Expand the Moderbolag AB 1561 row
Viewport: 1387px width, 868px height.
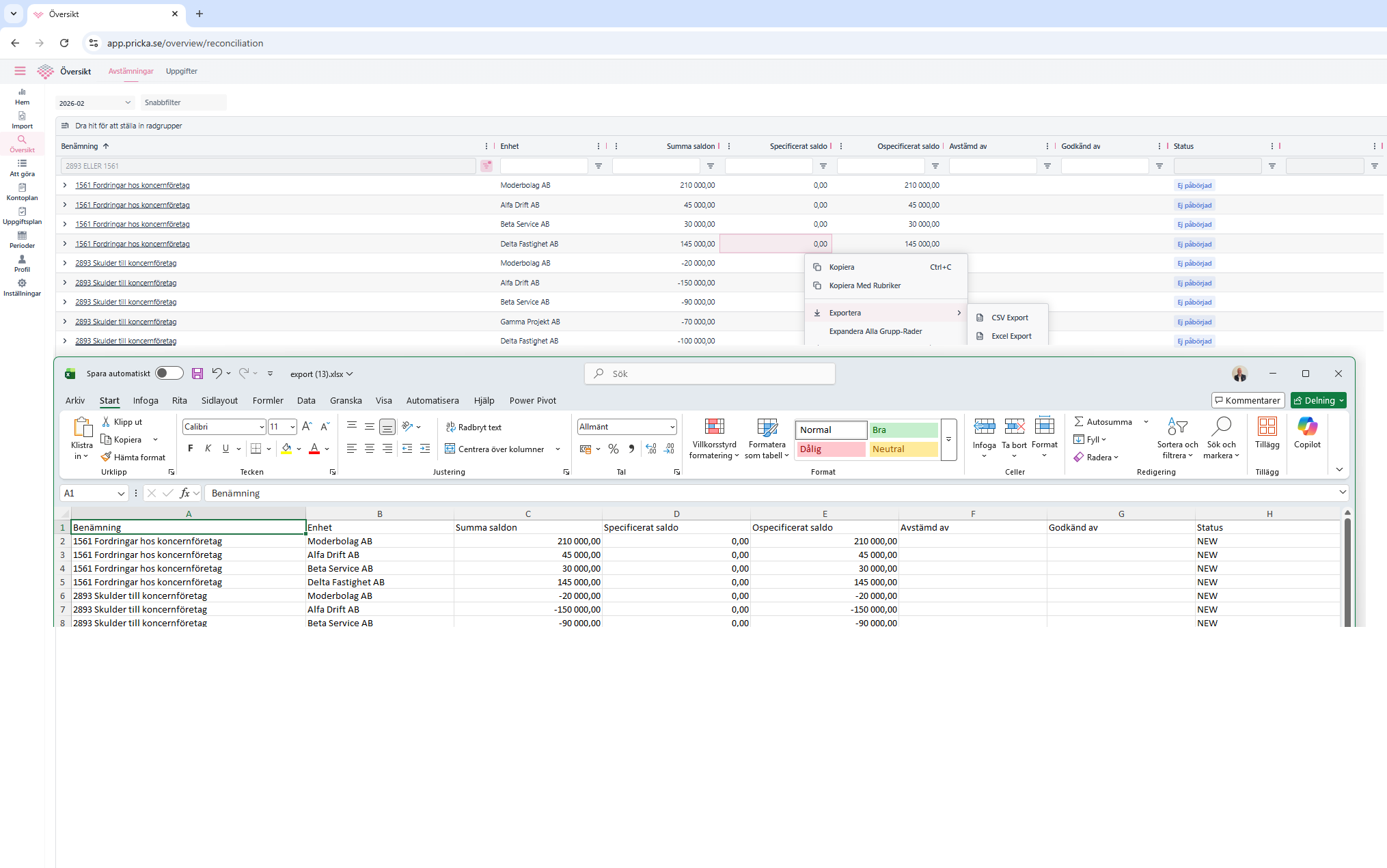[x=65, y=185]
